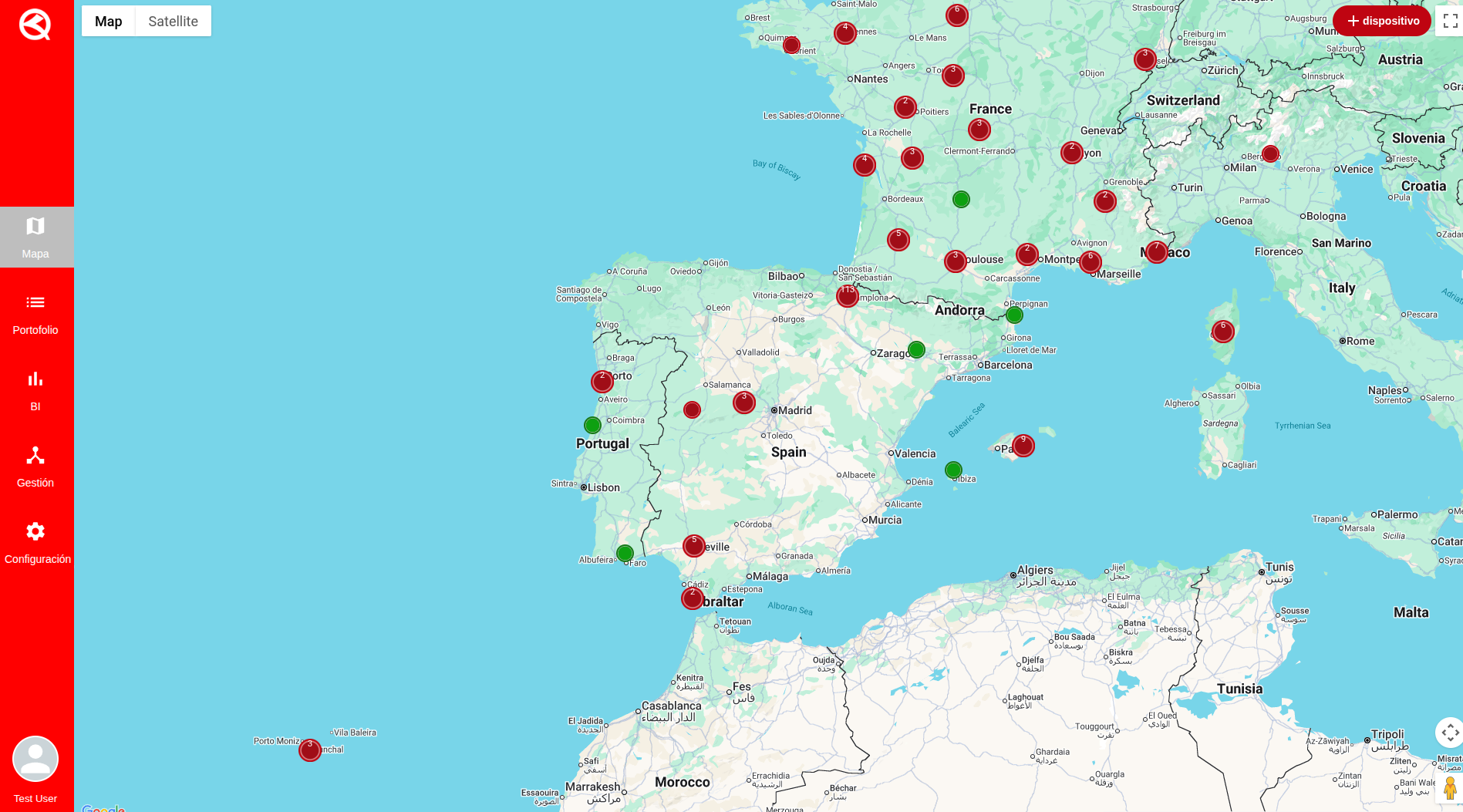Click the company logo icon
Image resolution: width=1463 pixels, height=812 pixels.
(x=35, y=25)
